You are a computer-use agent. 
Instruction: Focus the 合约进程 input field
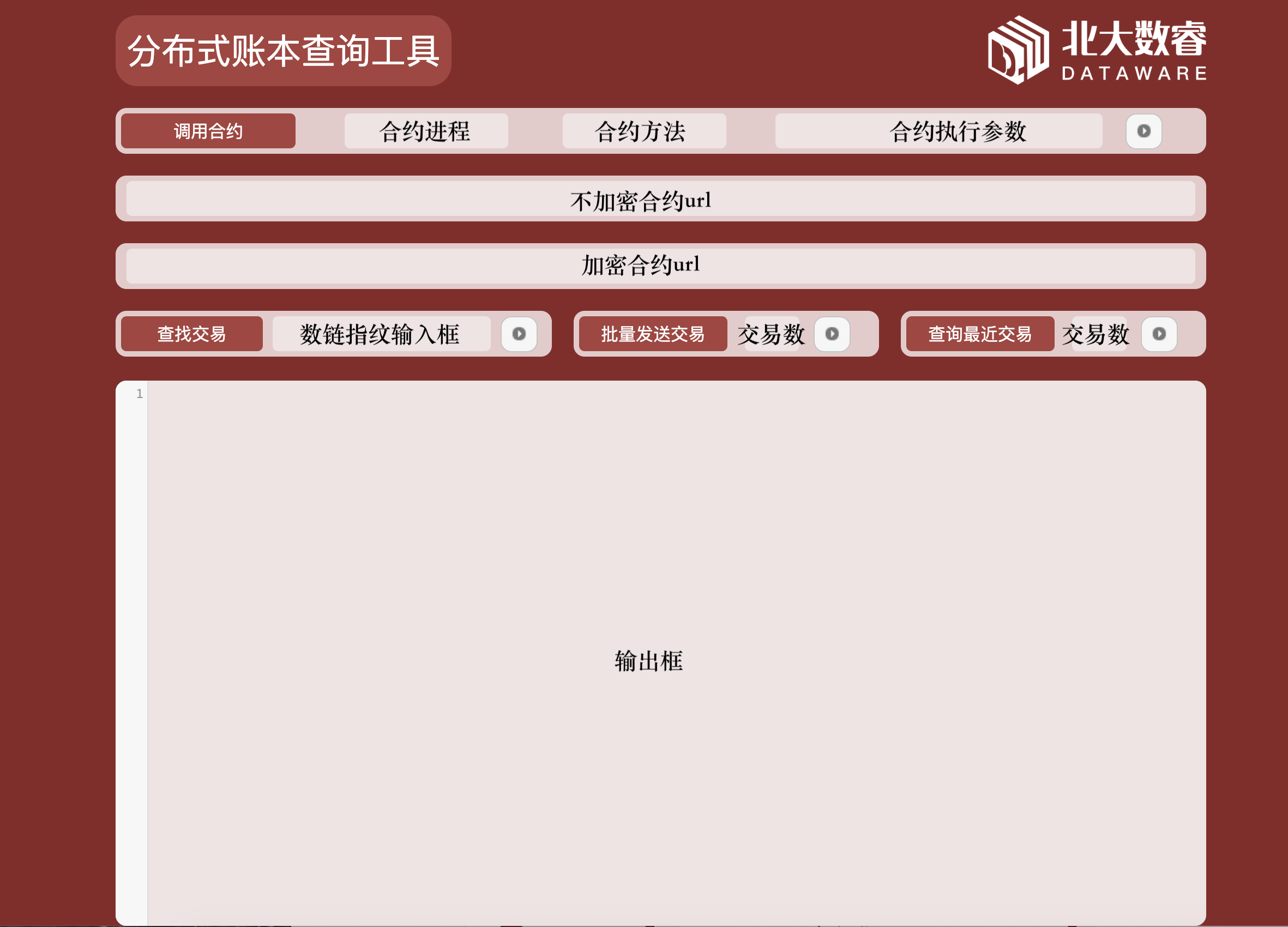pyautogui.click(x=425, y=131)
